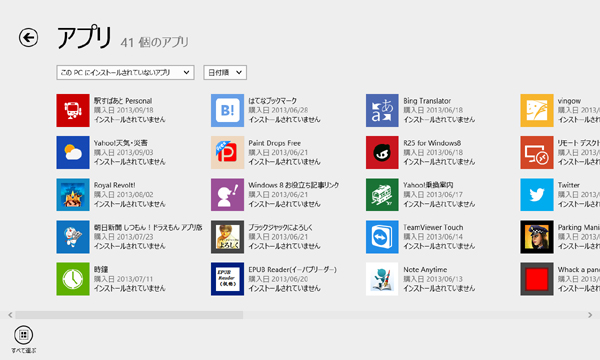Select the EPUB Reader app entry

pyautogui.click(x=274, y=279)
